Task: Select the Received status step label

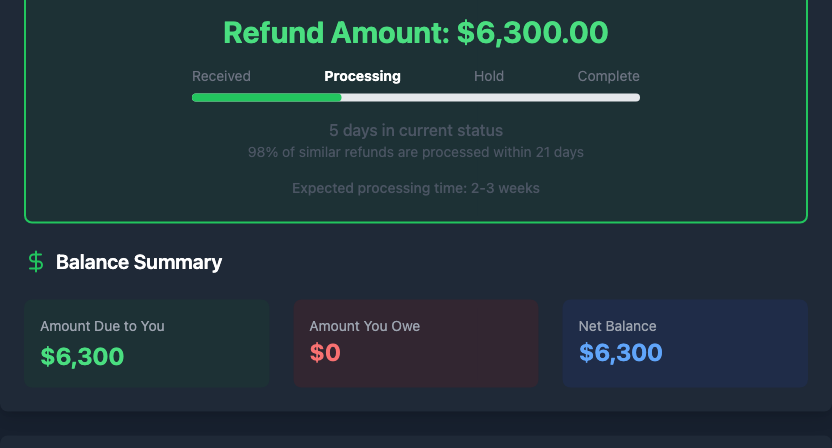Action: (221, 76)
